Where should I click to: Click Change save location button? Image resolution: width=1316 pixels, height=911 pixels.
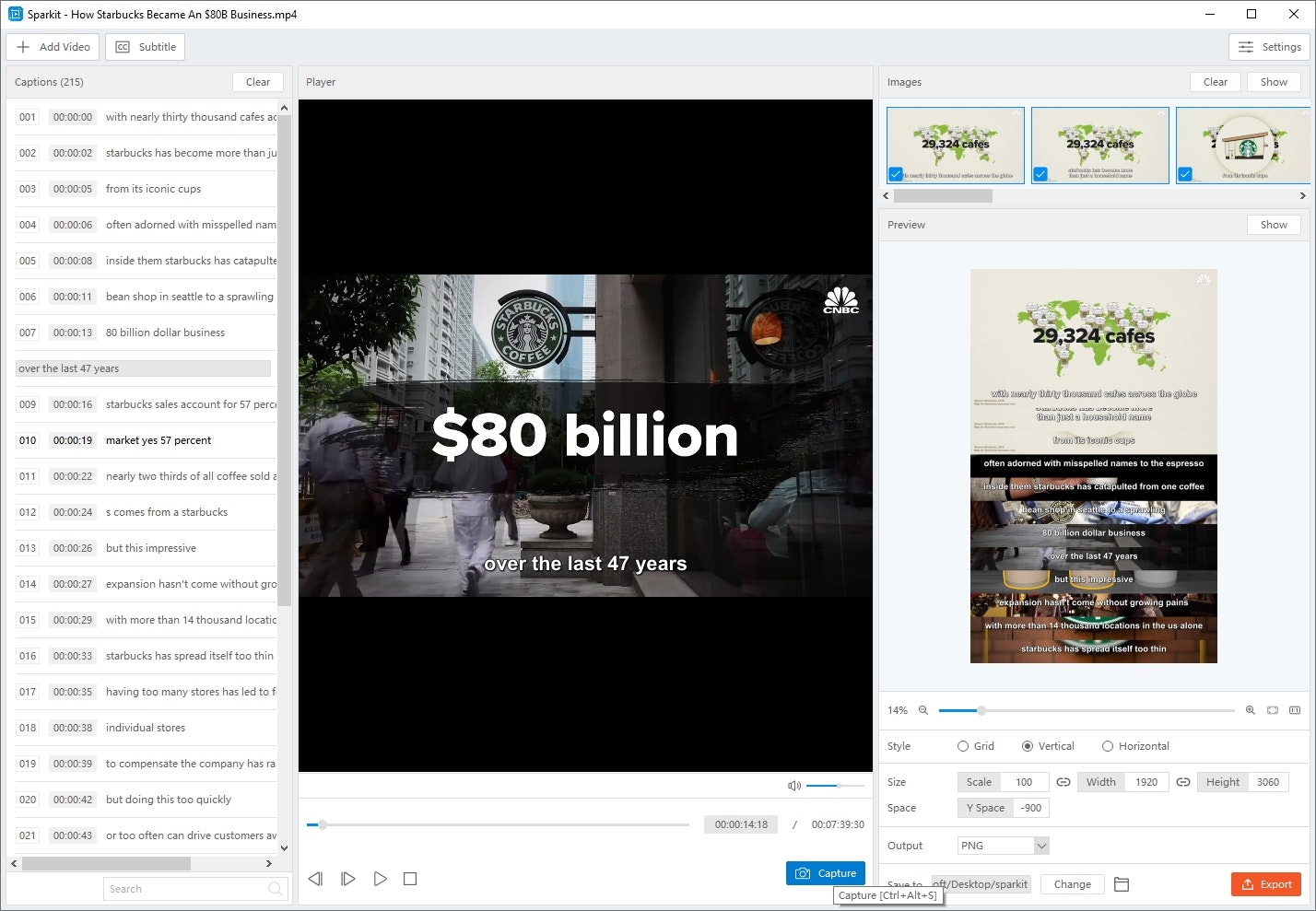(x=1073, y=884)
